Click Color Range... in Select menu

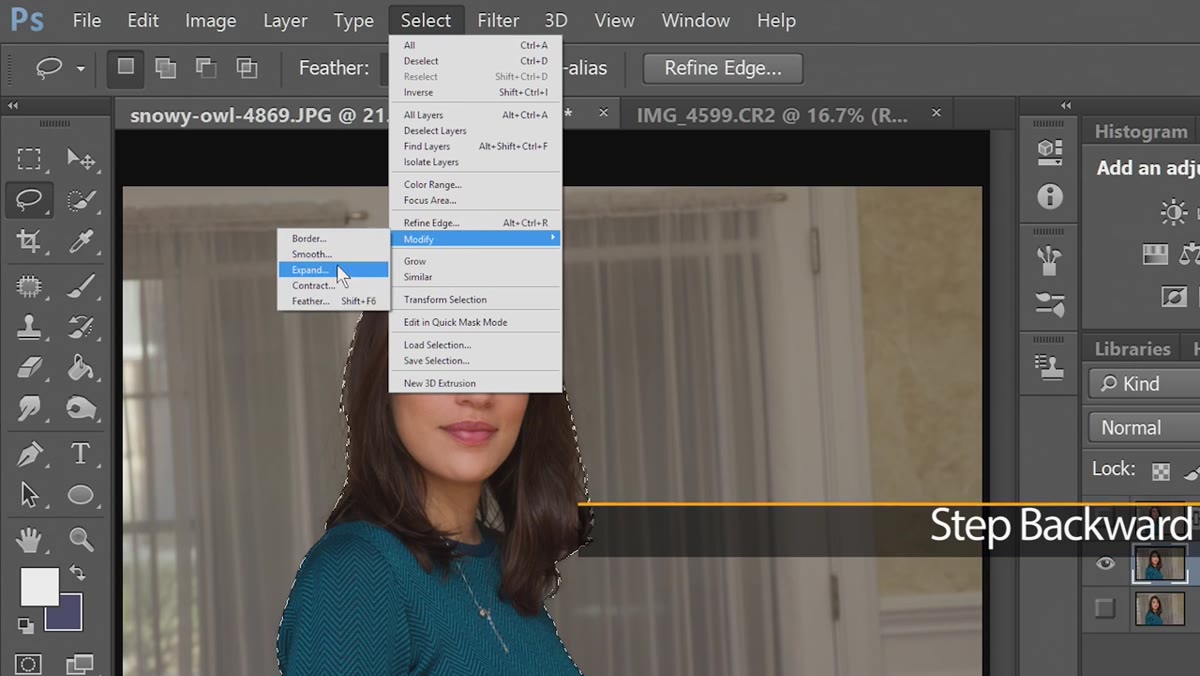pos(475,184)
